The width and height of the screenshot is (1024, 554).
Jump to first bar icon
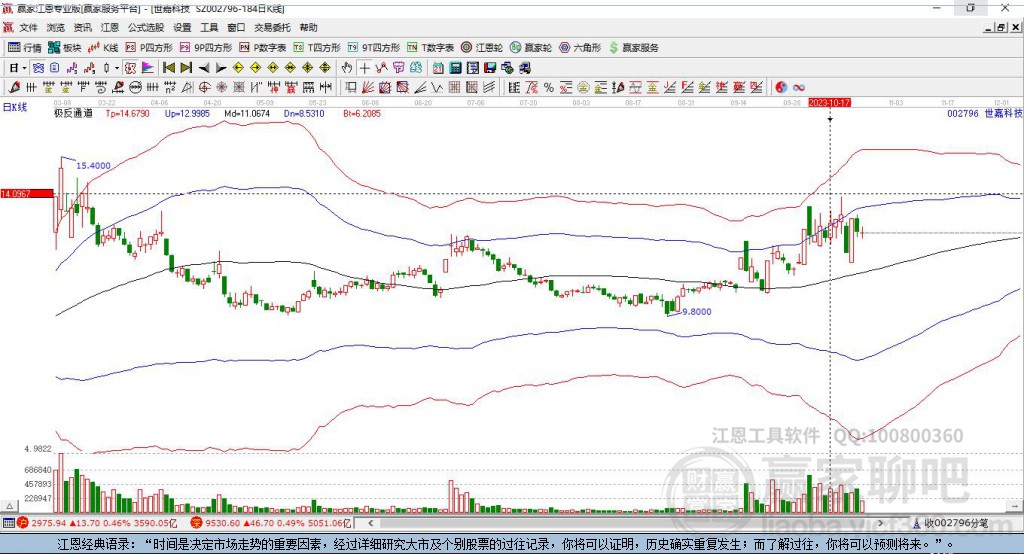click(x=168, y=68)
